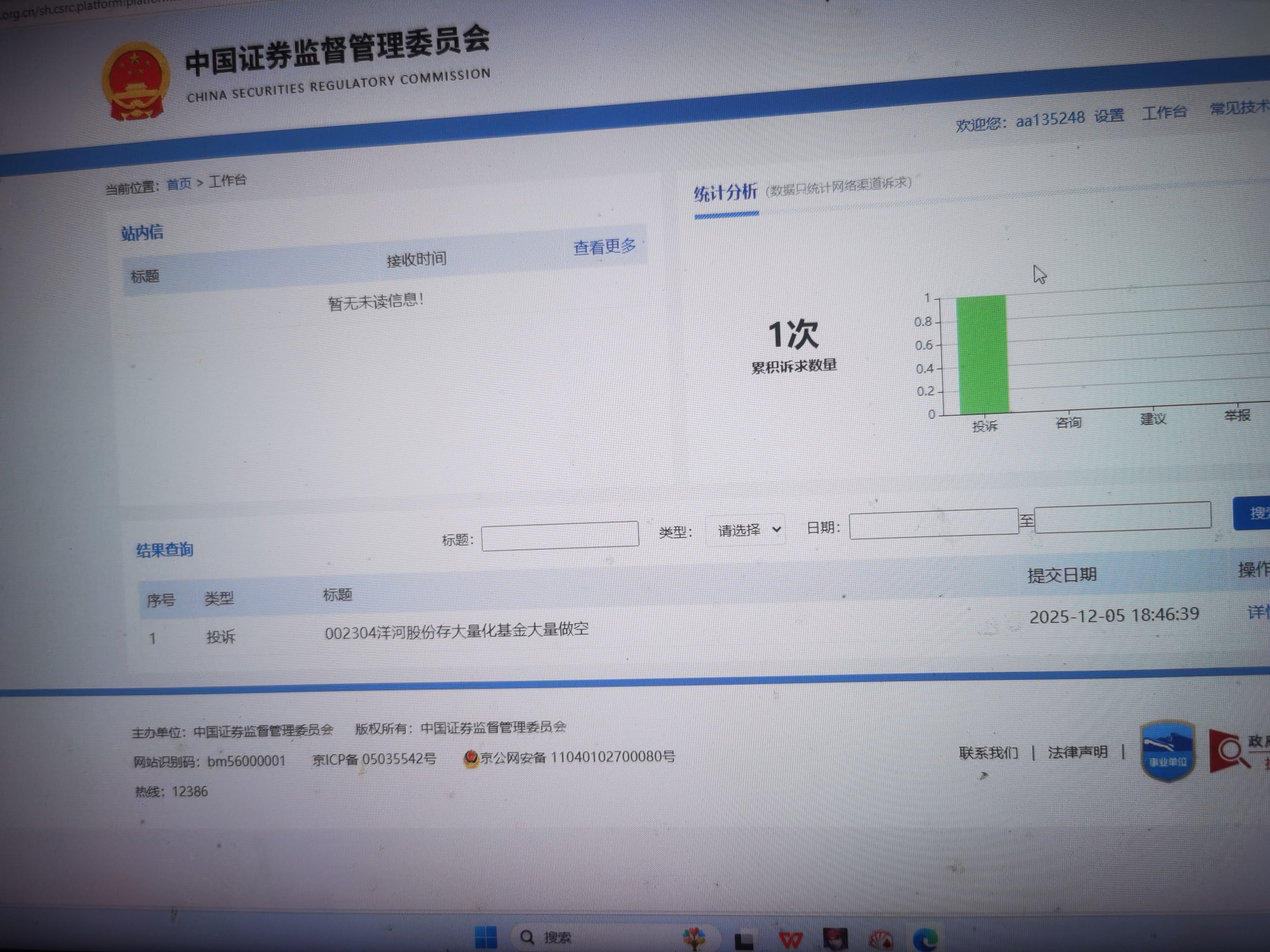Click the 咨询 label on the chart axis
This screenshot has height=952, width=1270.
pos(1068,422)
